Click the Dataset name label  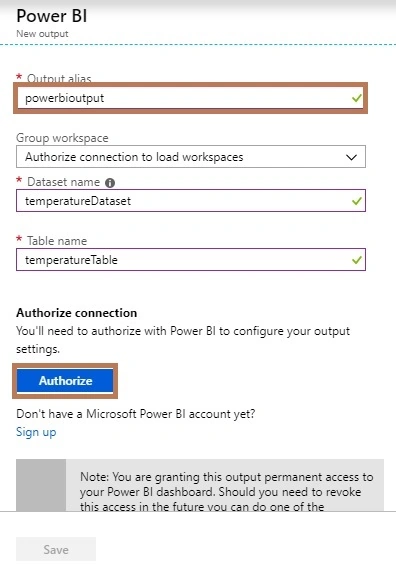[63, 182]
